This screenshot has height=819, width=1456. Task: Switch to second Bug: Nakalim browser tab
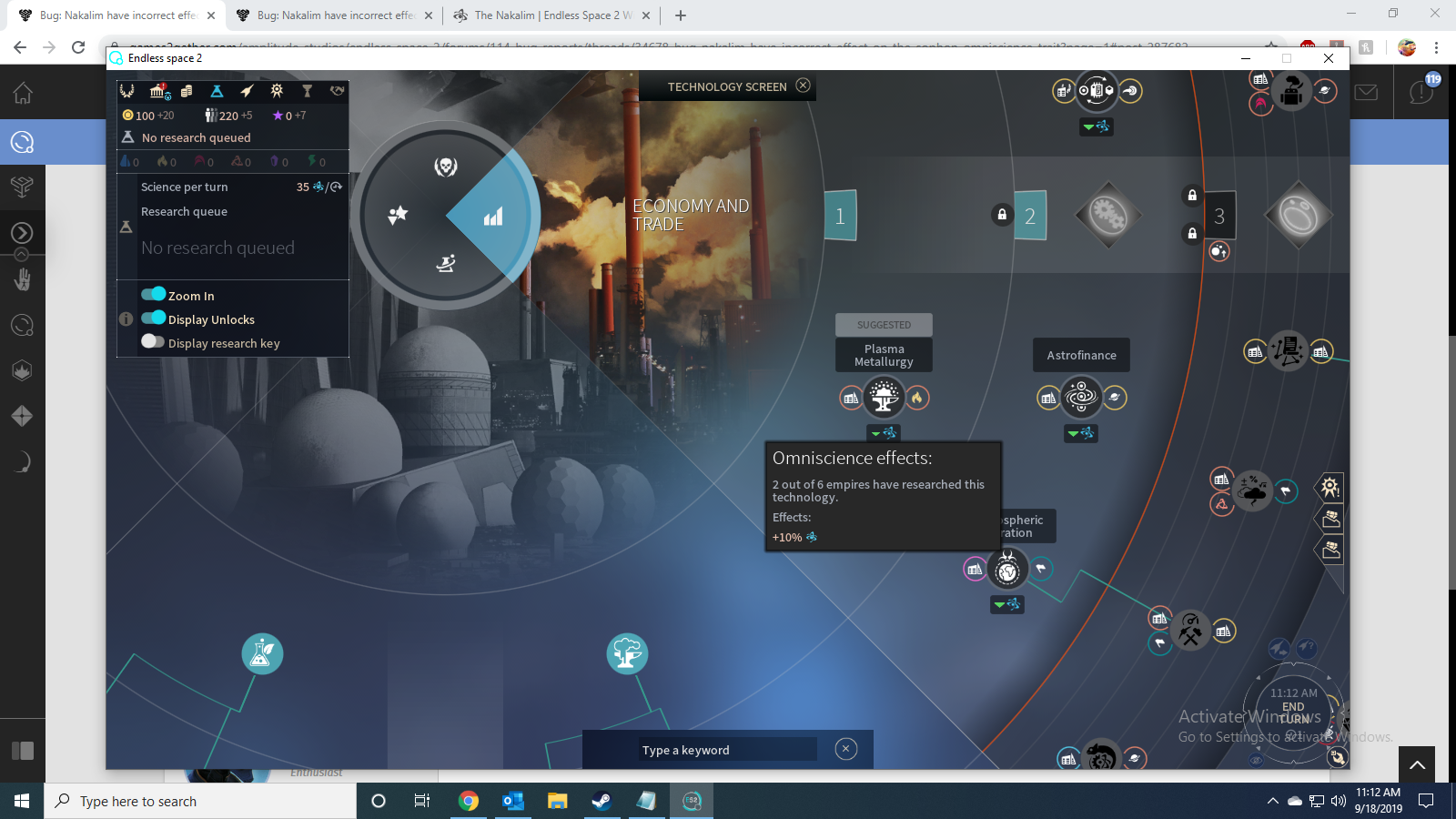pyautogui.click(x=335, y=15)
